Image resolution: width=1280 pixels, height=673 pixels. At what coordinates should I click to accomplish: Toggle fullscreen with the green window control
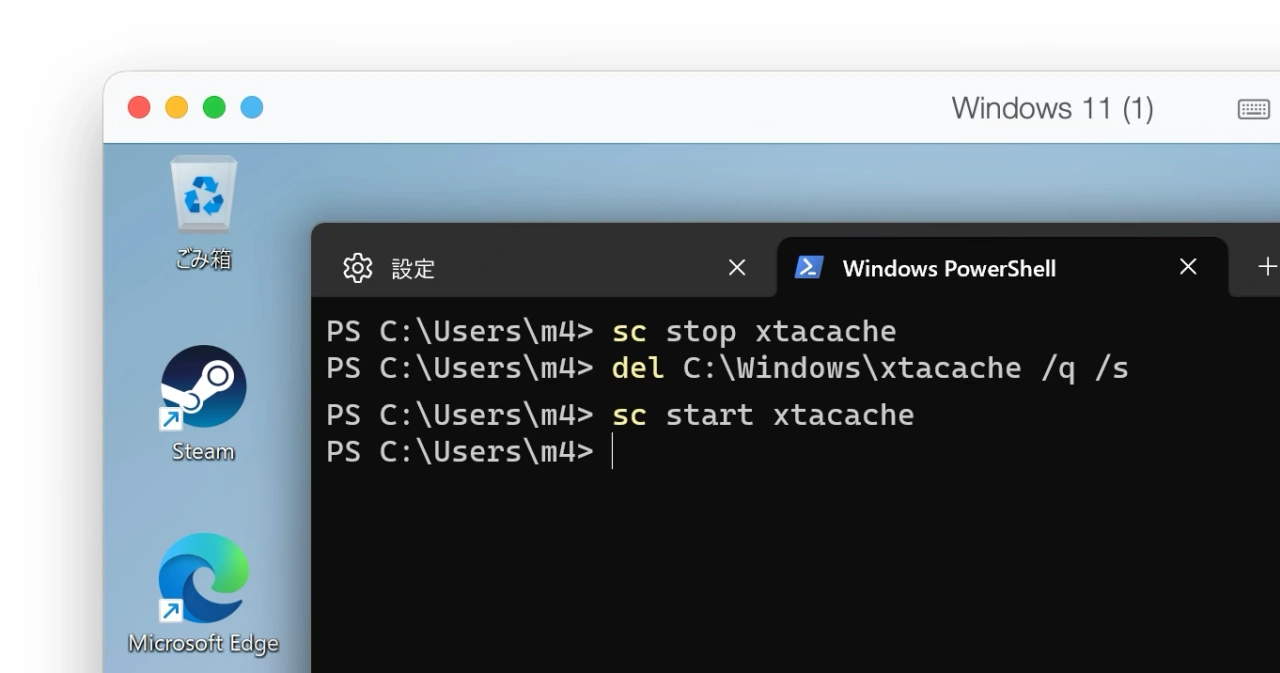point(214,107)
